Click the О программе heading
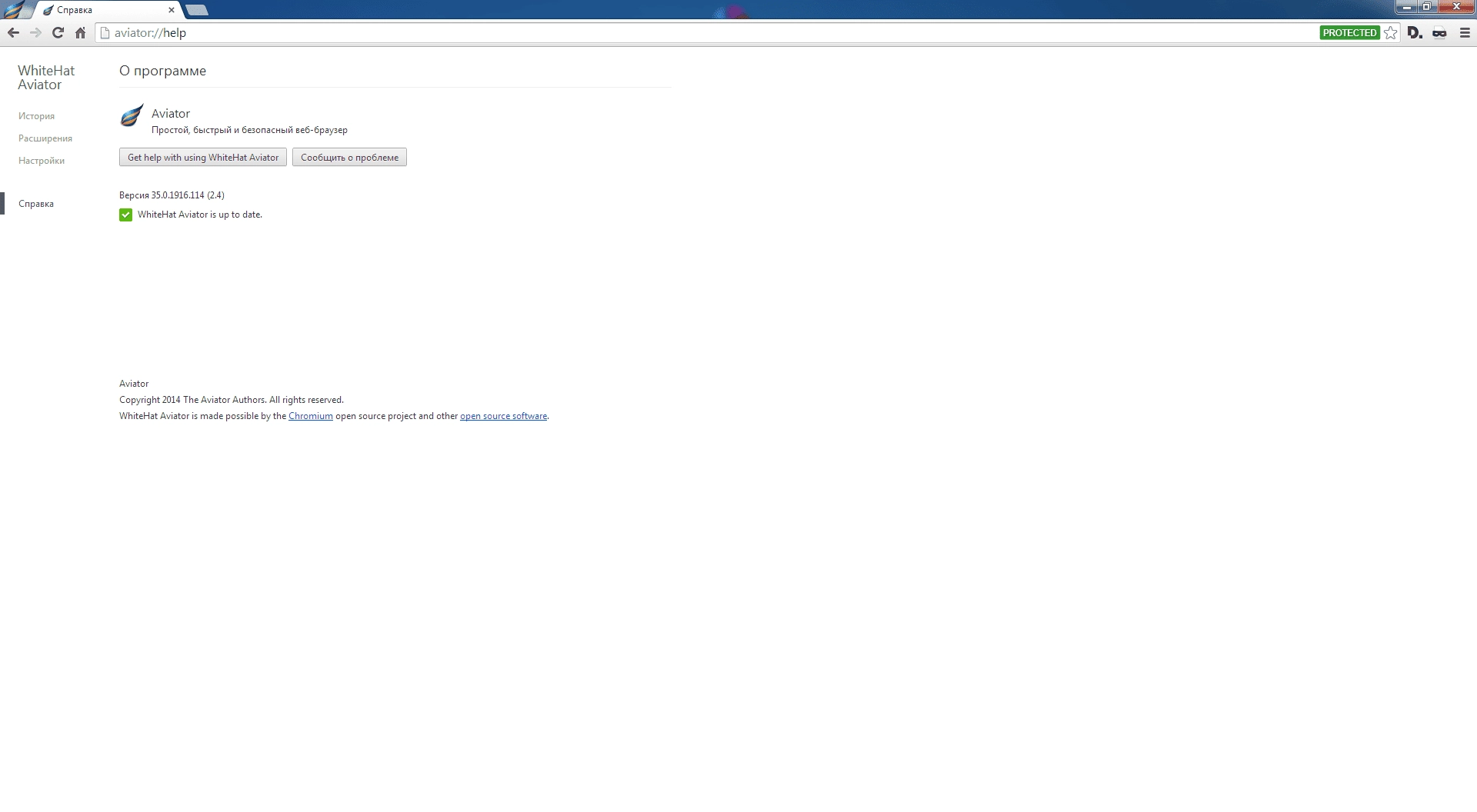Screen dimensions: 1477x812 coord(162,71)
